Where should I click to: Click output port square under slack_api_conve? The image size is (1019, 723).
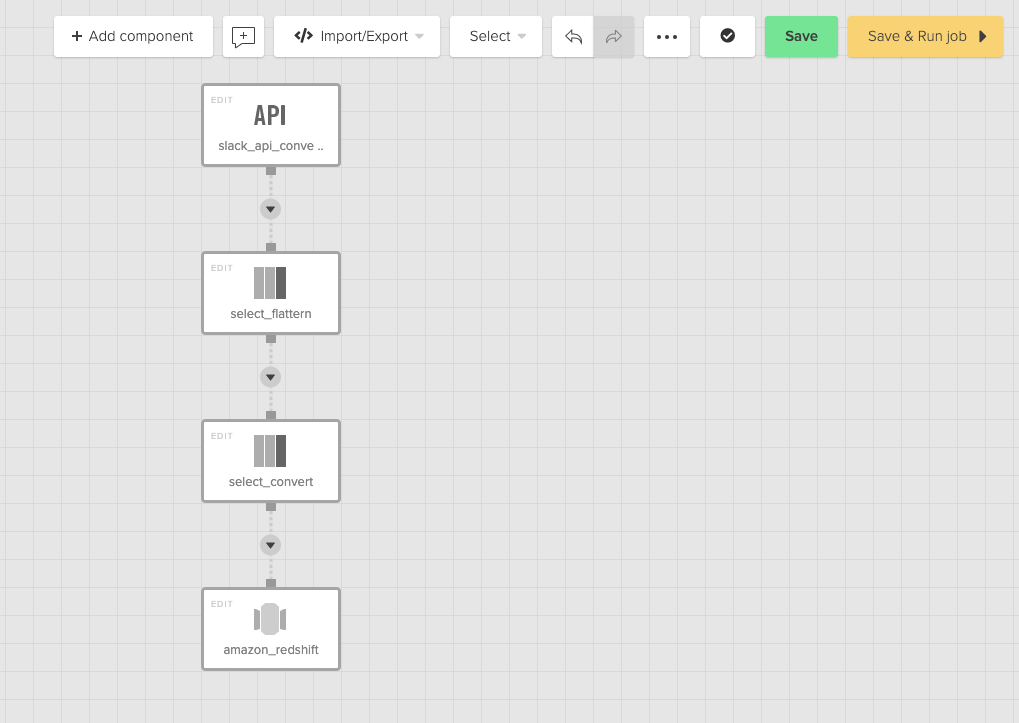pyautogui.click(x=271, y=171)
